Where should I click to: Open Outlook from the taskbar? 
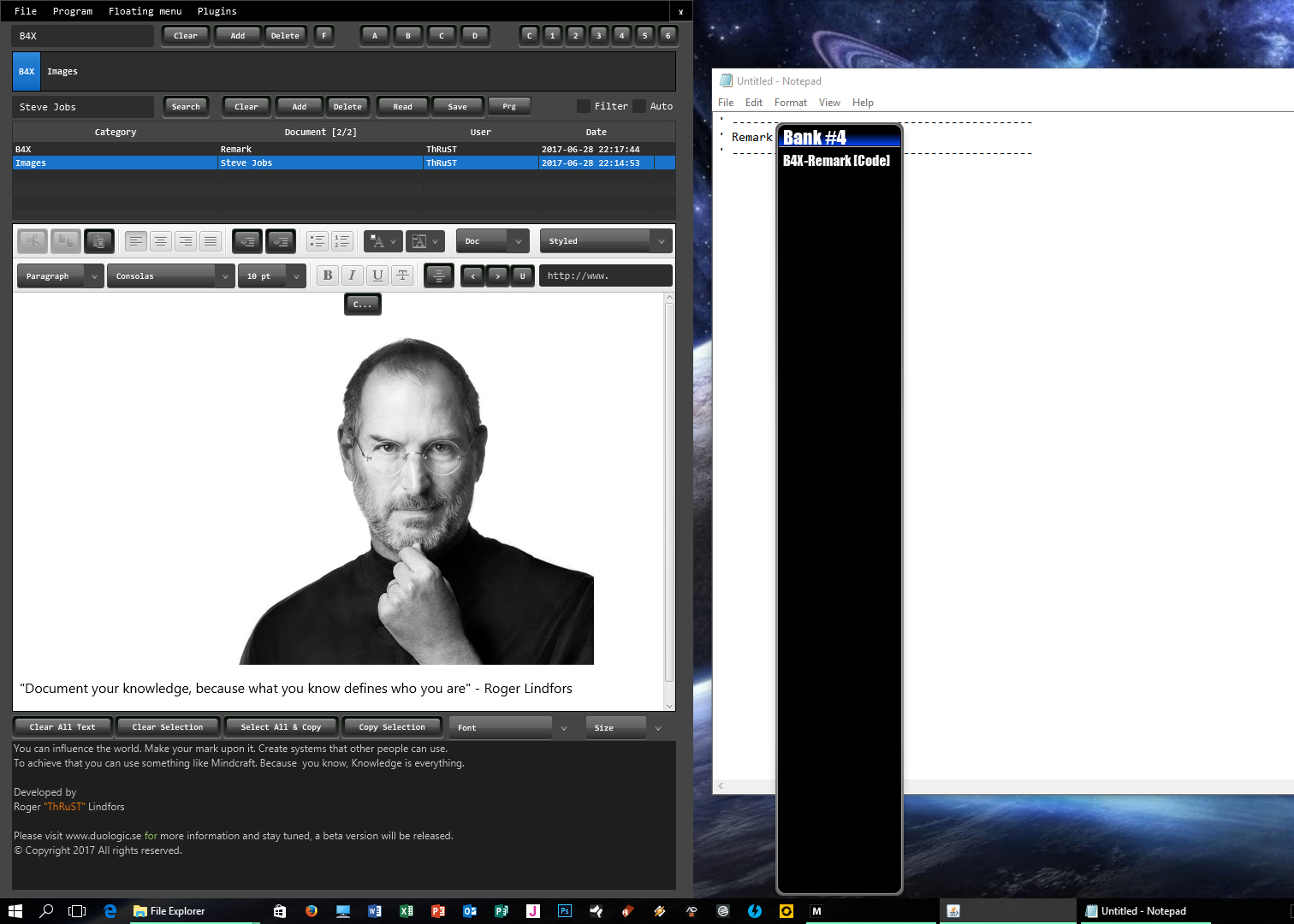click(x=470, y=911)
